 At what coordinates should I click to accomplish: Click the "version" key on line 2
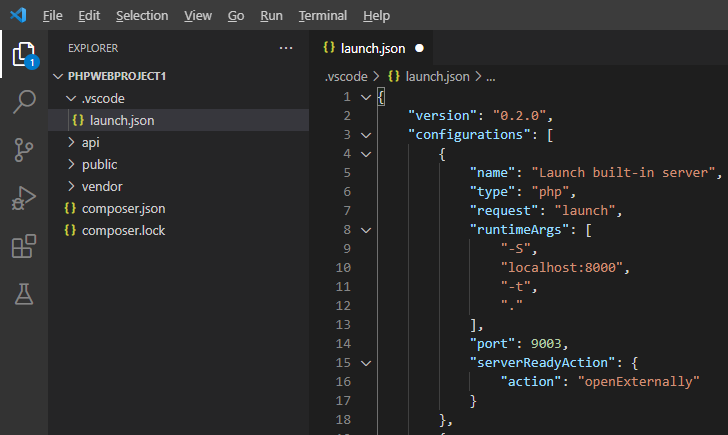coord(442,115)
